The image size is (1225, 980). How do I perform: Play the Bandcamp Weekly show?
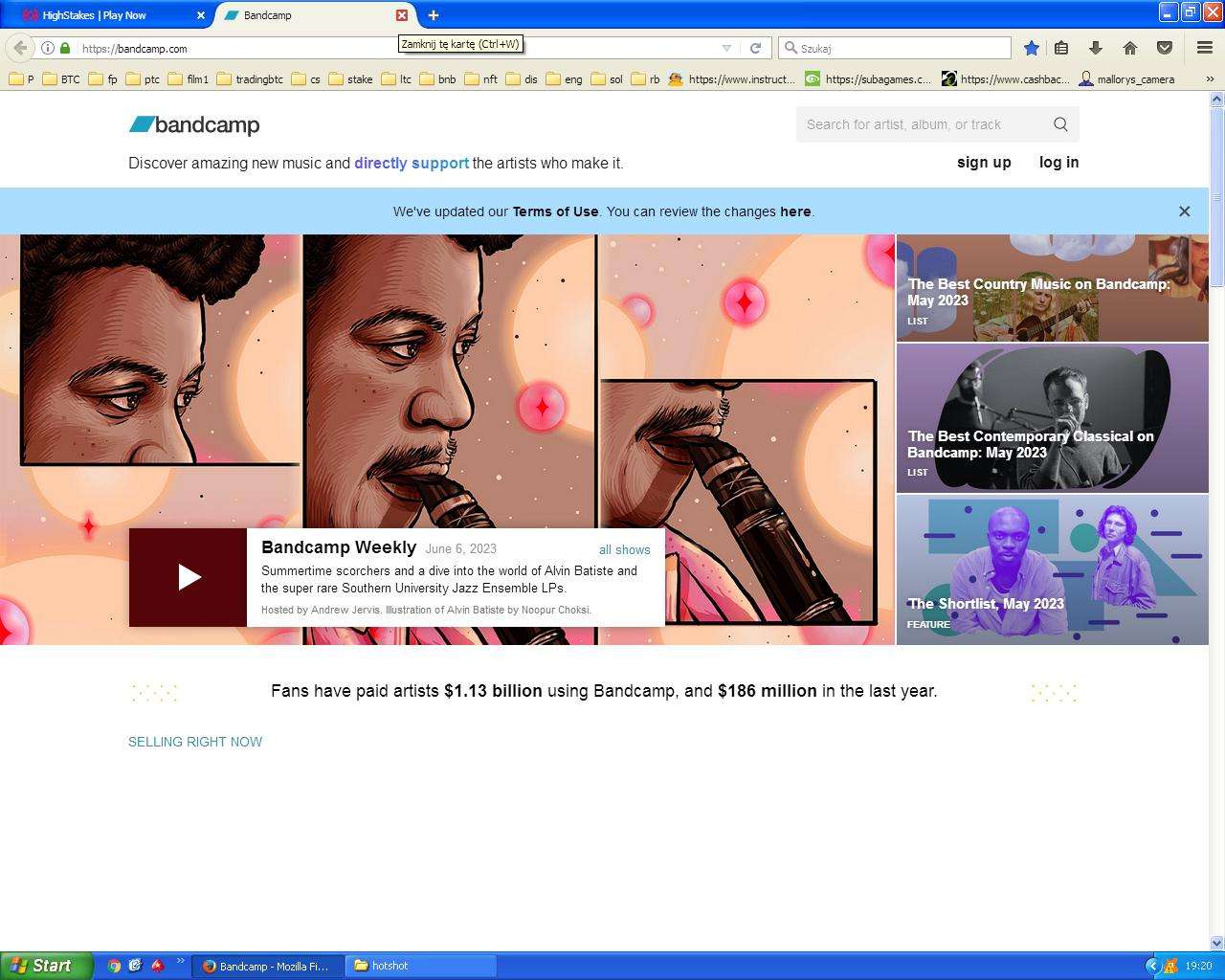click(x=189, y=577)
